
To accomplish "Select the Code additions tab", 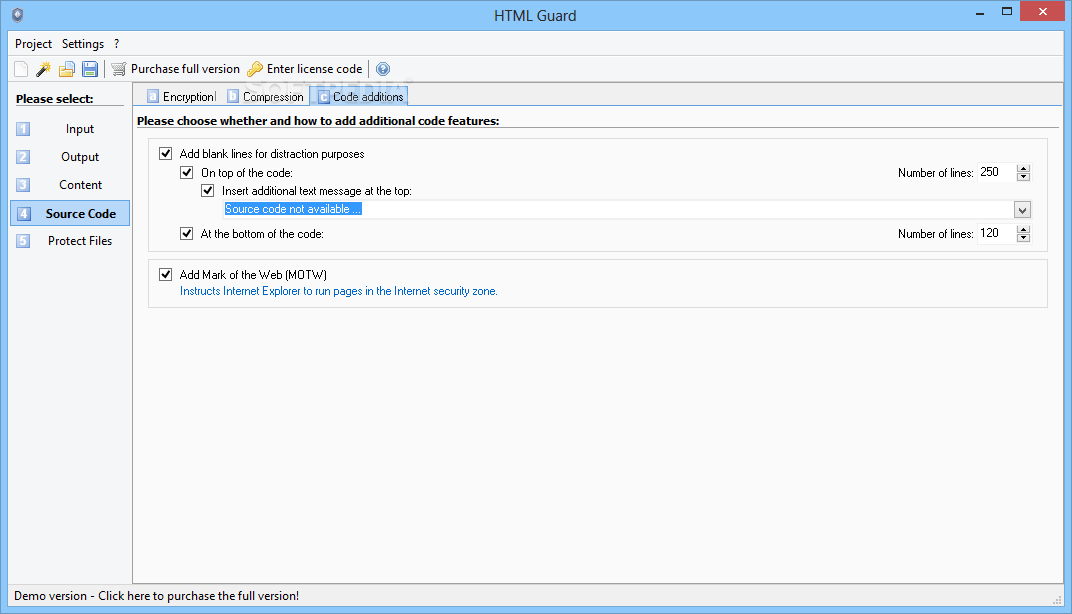I will (360, 96).
